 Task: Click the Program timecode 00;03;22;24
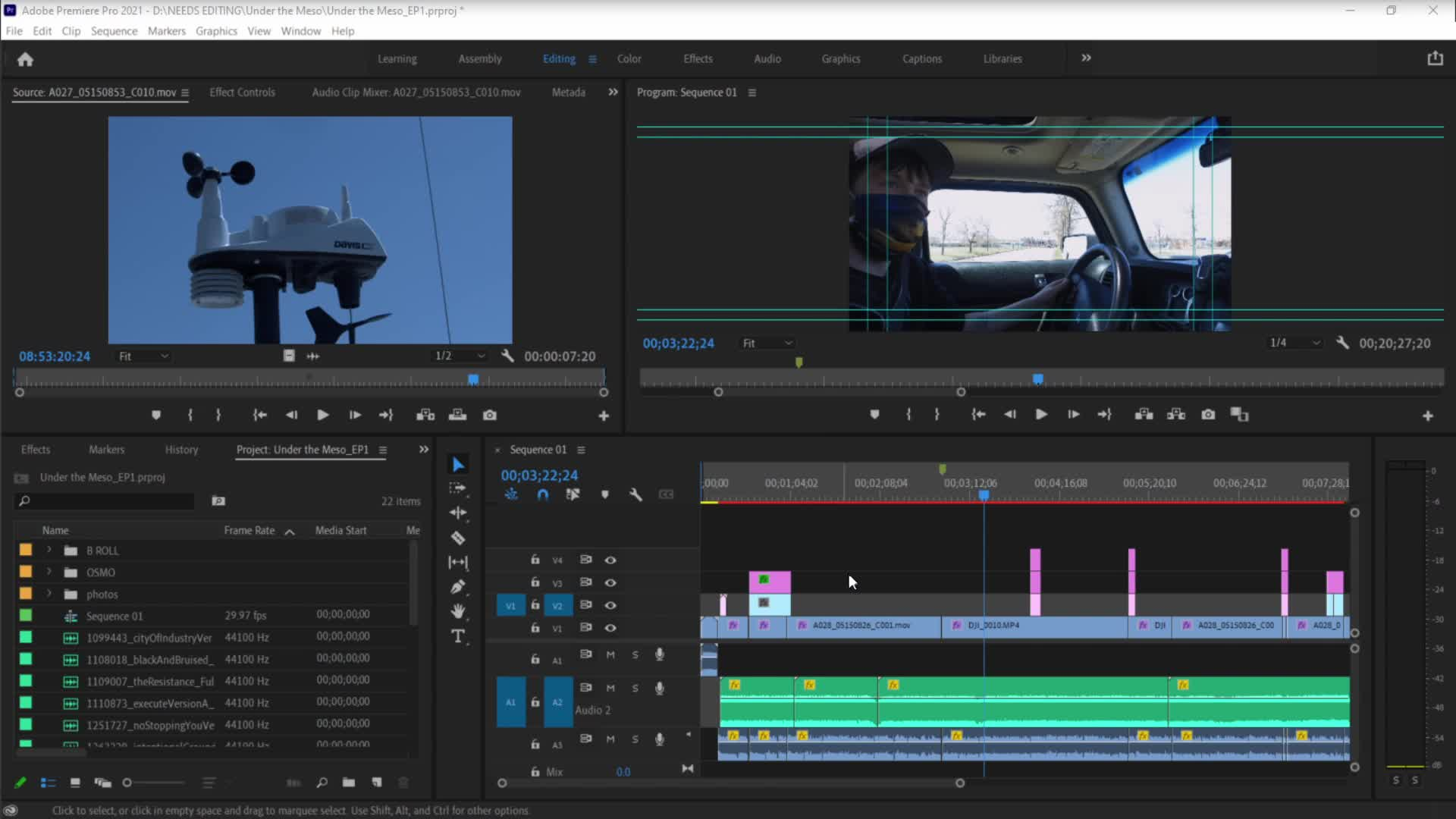coord(678,344)
